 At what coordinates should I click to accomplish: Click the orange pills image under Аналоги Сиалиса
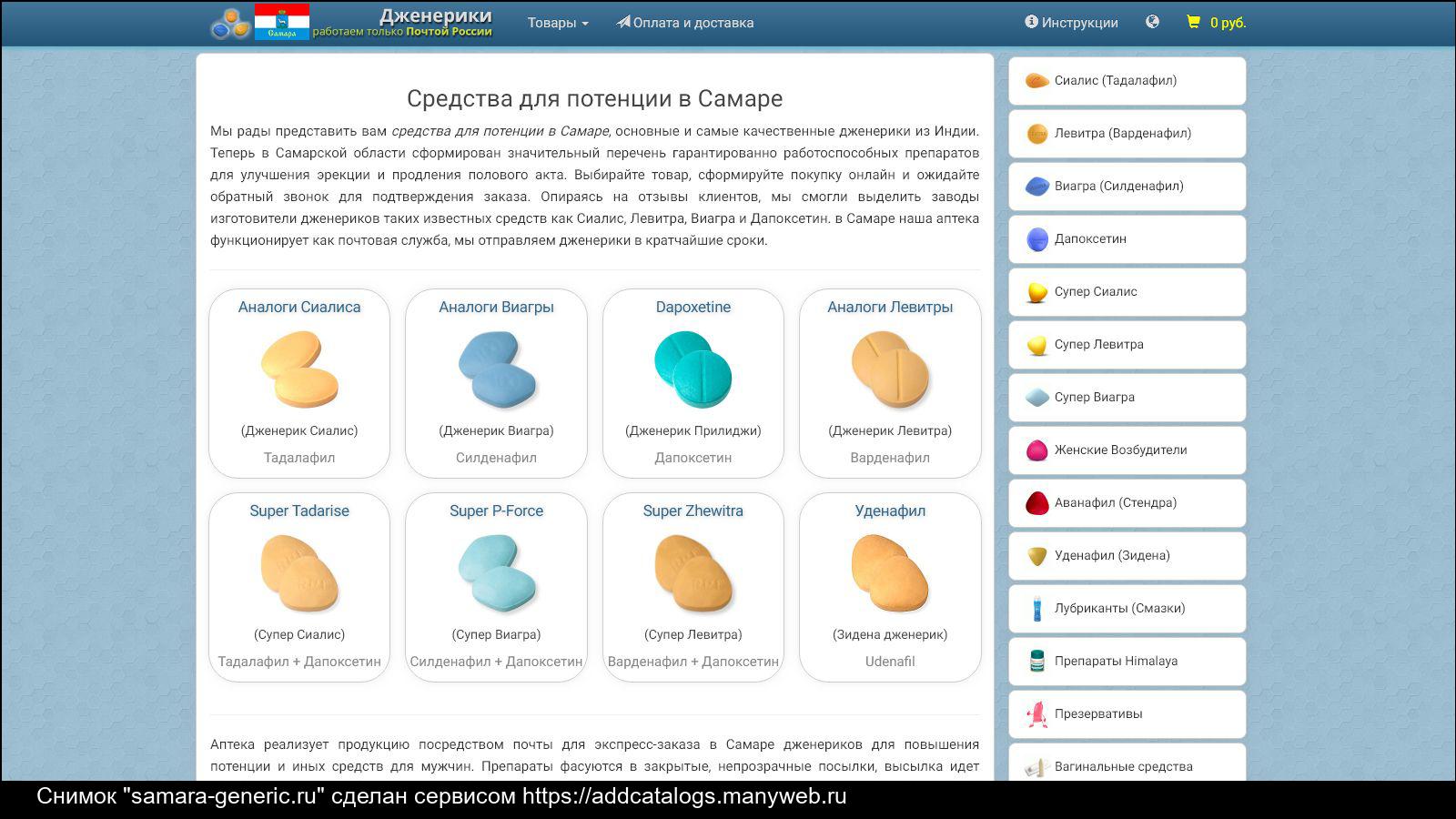299,369
